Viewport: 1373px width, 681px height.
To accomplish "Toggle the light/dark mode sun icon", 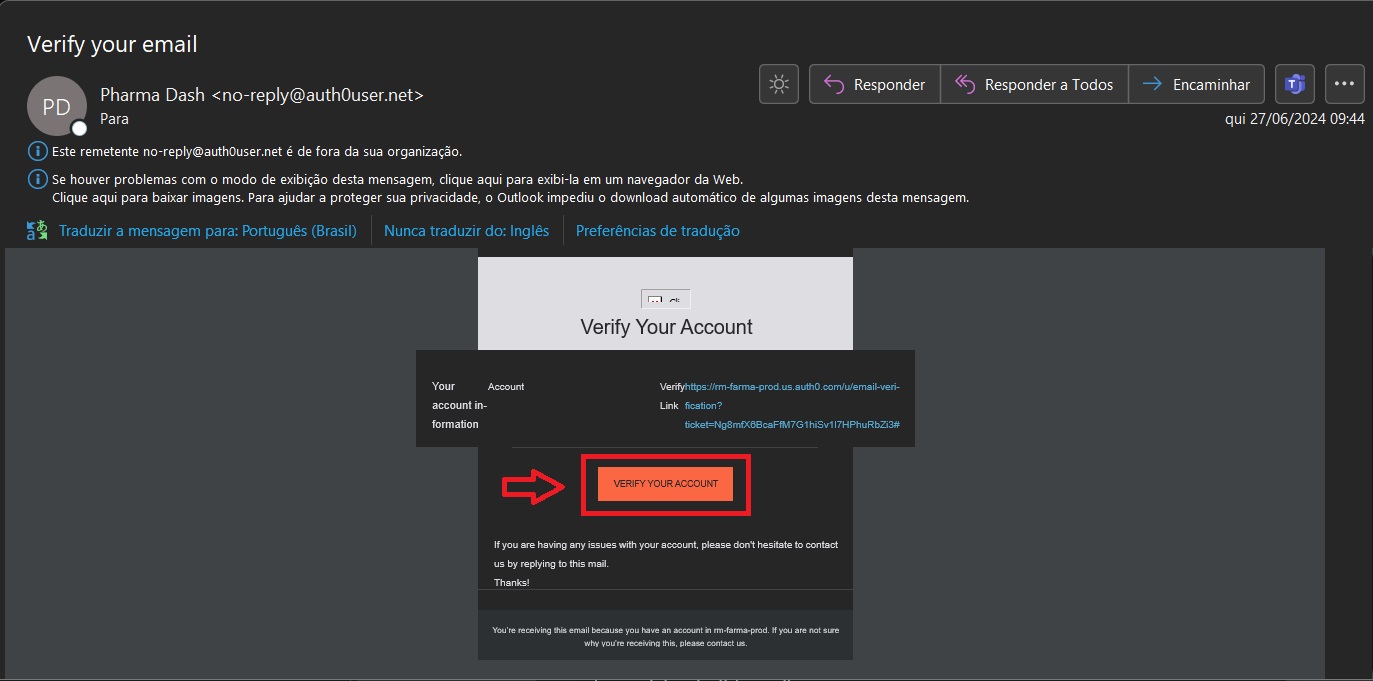I will (778, 85).
